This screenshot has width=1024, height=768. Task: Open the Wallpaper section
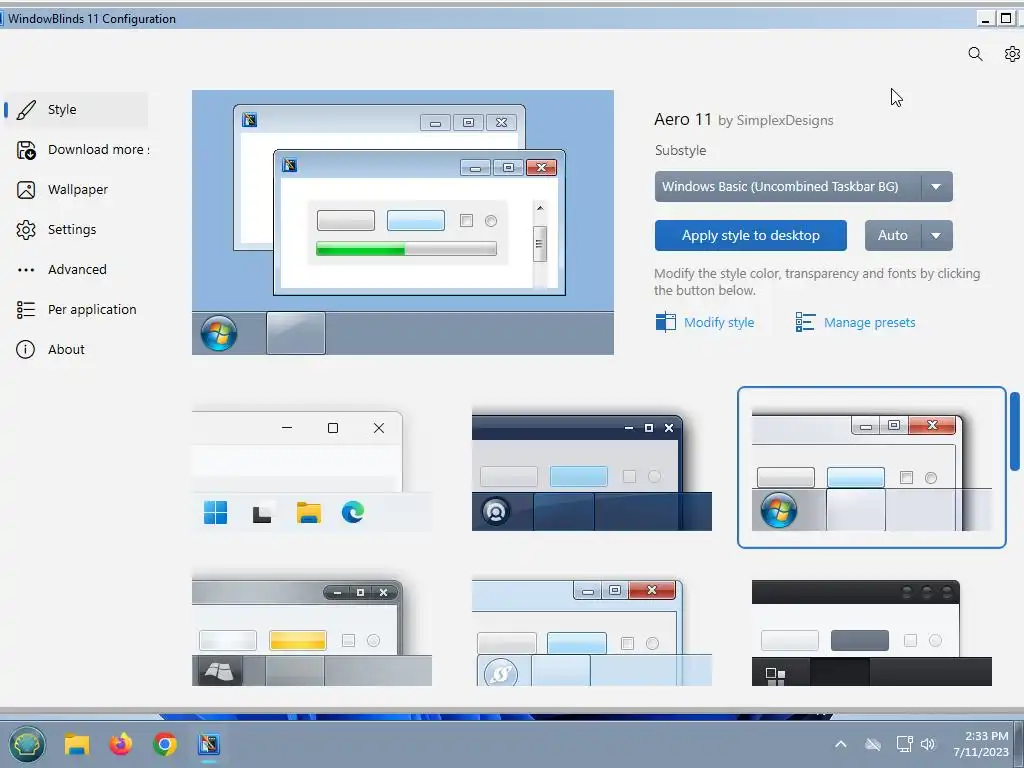point(76,189)
